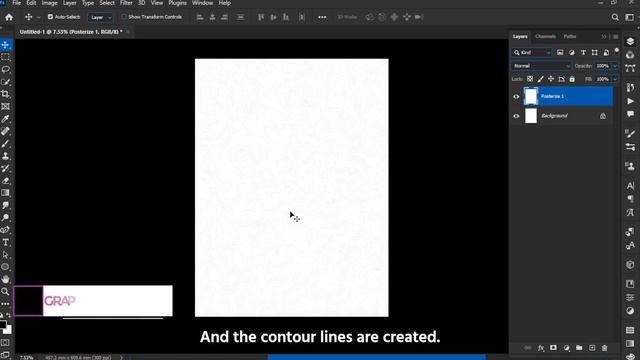This screenshot has width=640, height=360.
Task: Toggle layer filtering switch on
Action: [617, 51]
